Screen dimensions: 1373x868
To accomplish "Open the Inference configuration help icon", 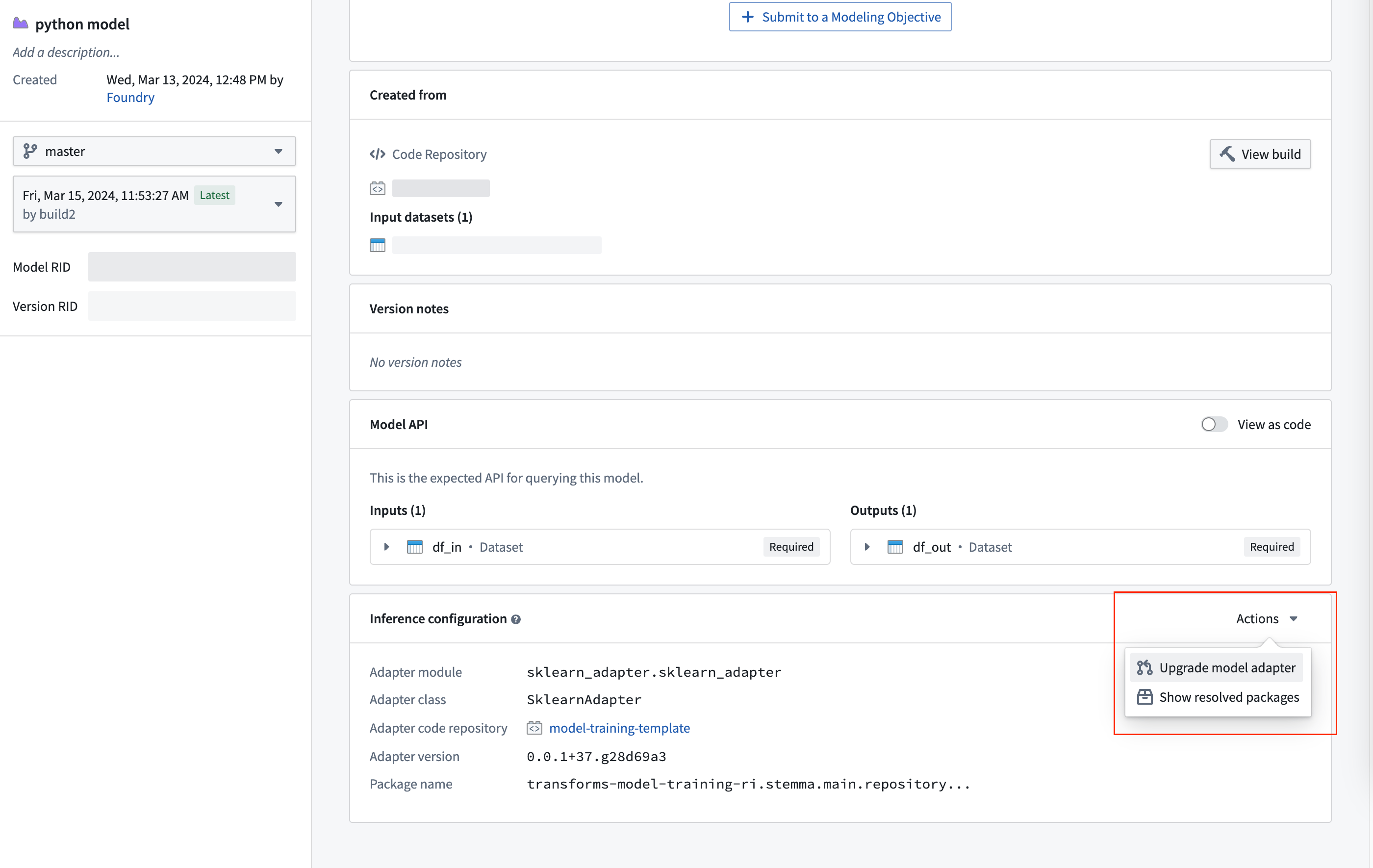I will [x=516, y=619].
